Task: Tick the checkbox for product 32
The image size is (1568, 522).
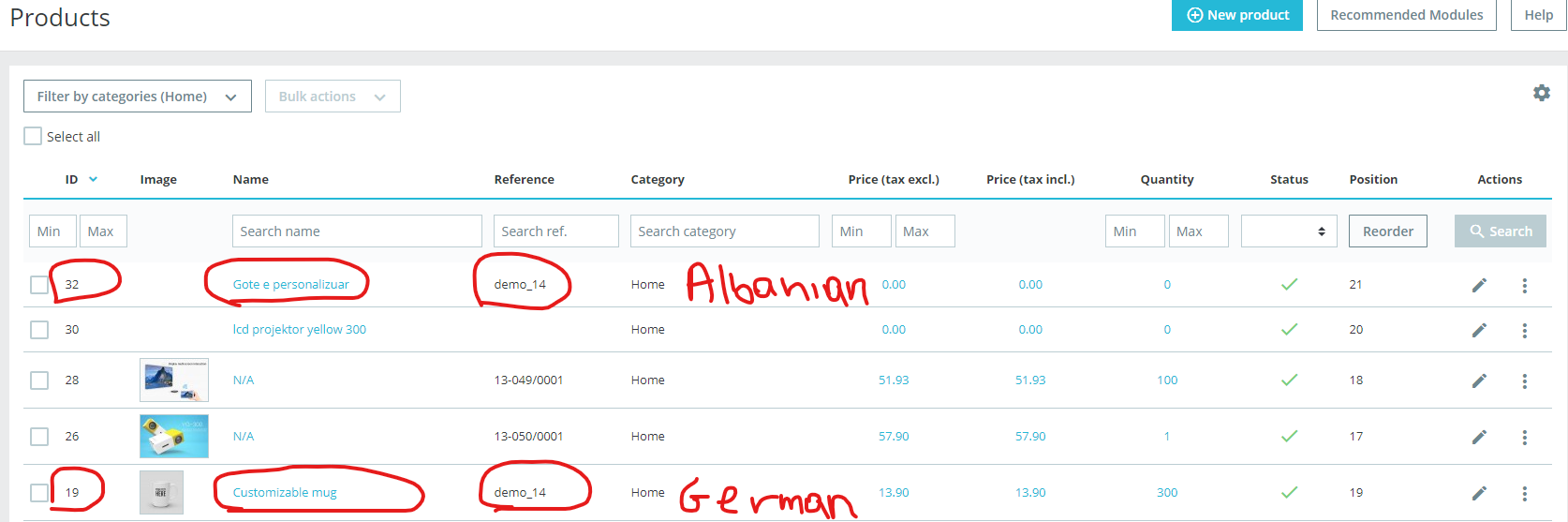Action: 39,285
